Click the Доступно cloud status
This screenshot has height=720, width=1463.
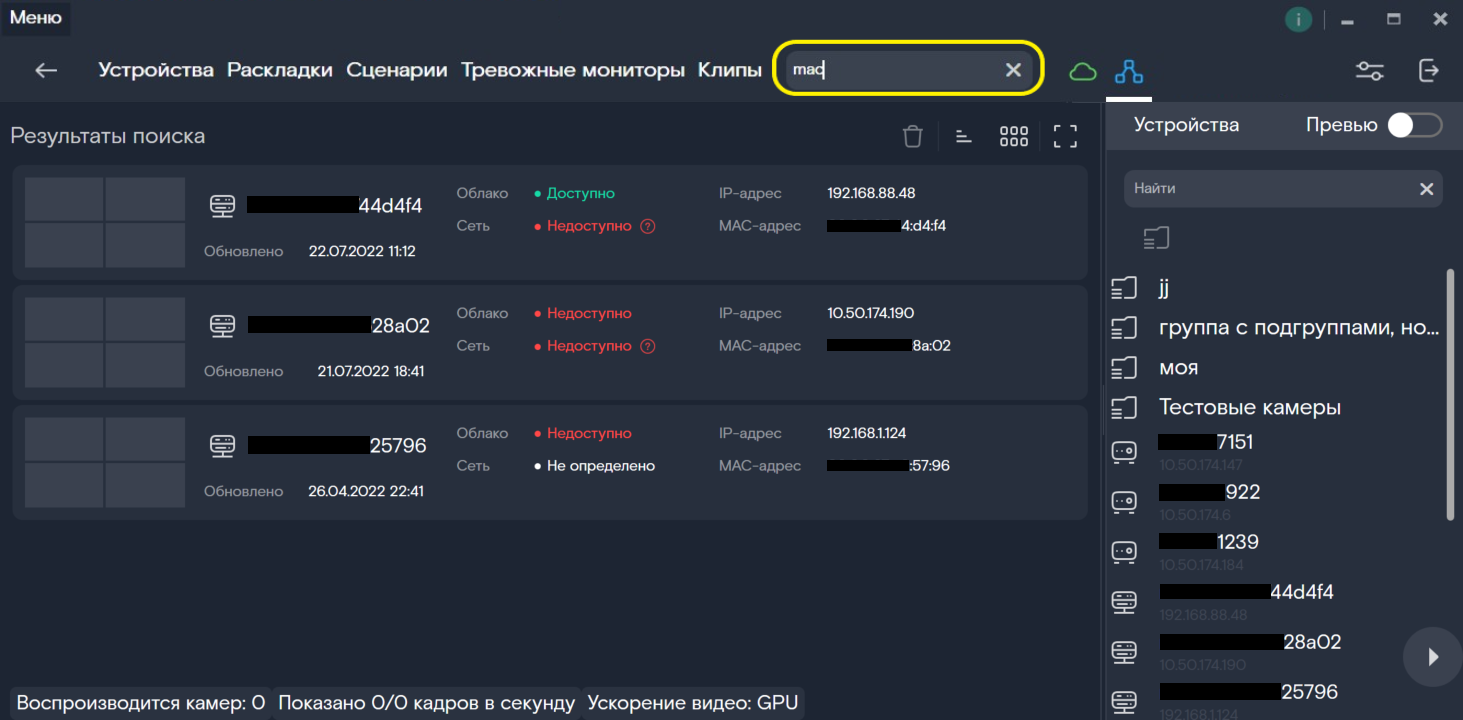click(x=575, y=193)
